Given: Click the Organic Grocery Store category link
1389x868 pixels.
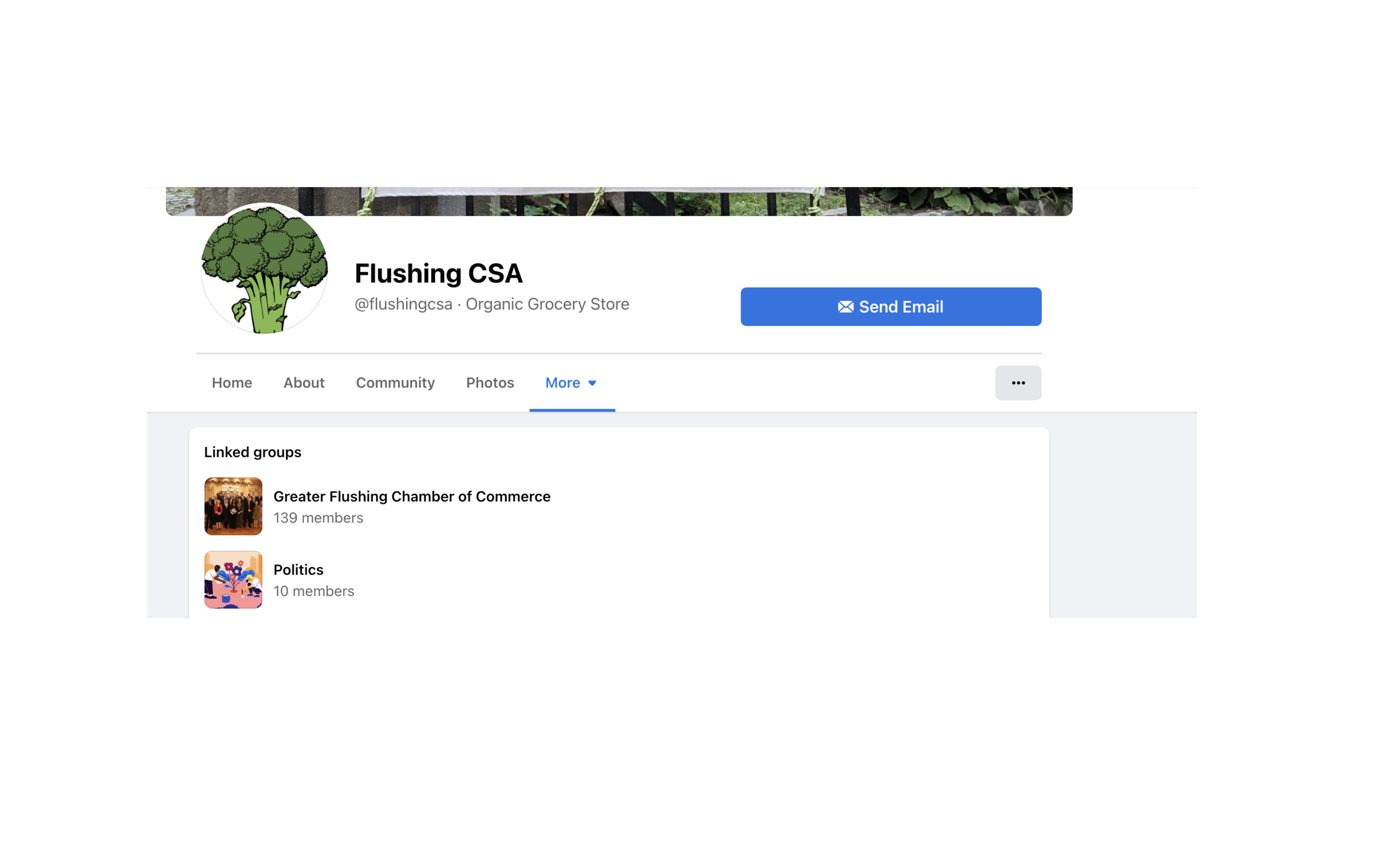Looking at the screenshot, I should pyautogui.click(x=547, y=304).
